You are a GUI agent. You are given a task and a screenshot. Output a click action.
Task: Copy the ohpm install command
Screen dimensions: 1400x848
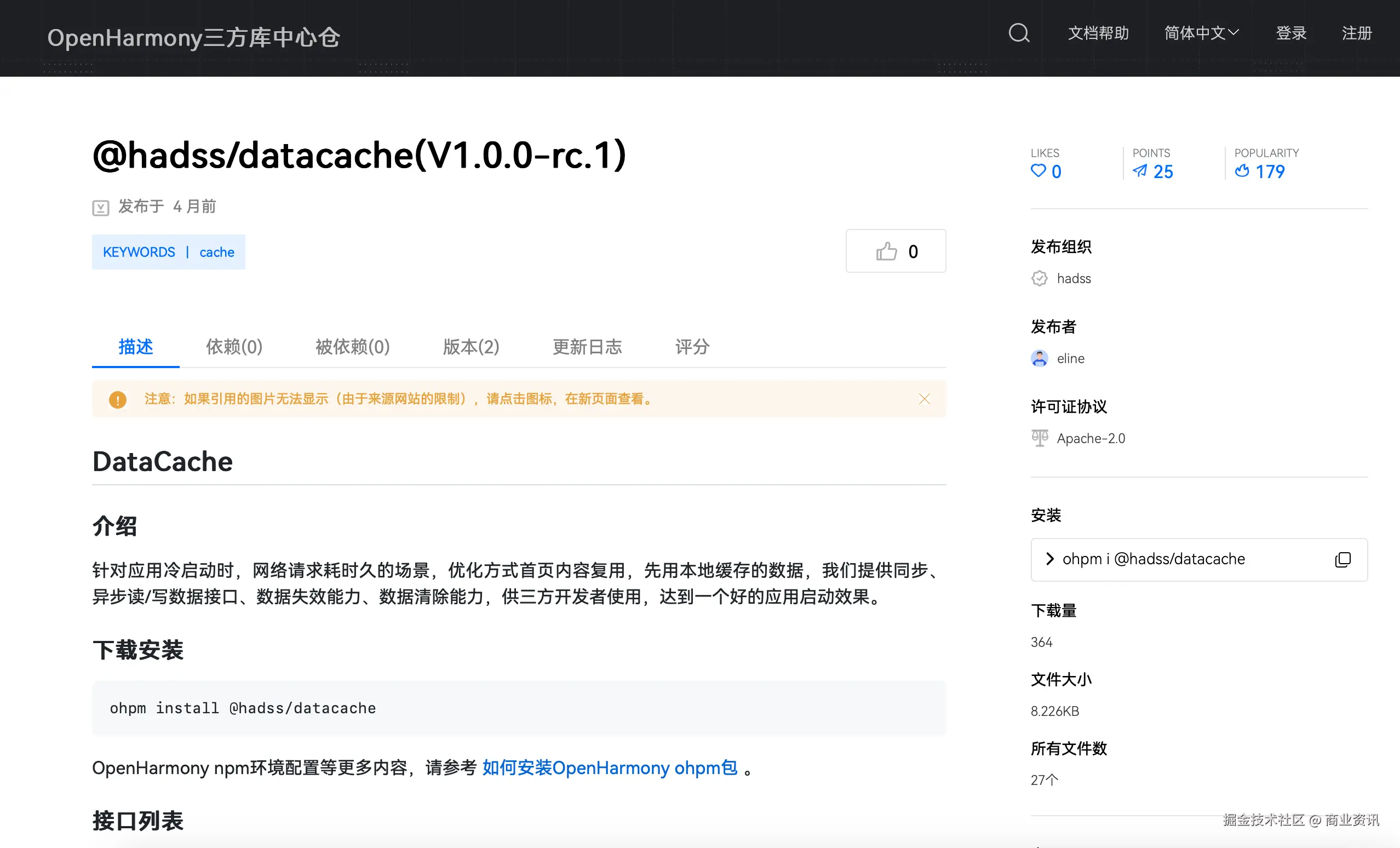pos(1342,559)
